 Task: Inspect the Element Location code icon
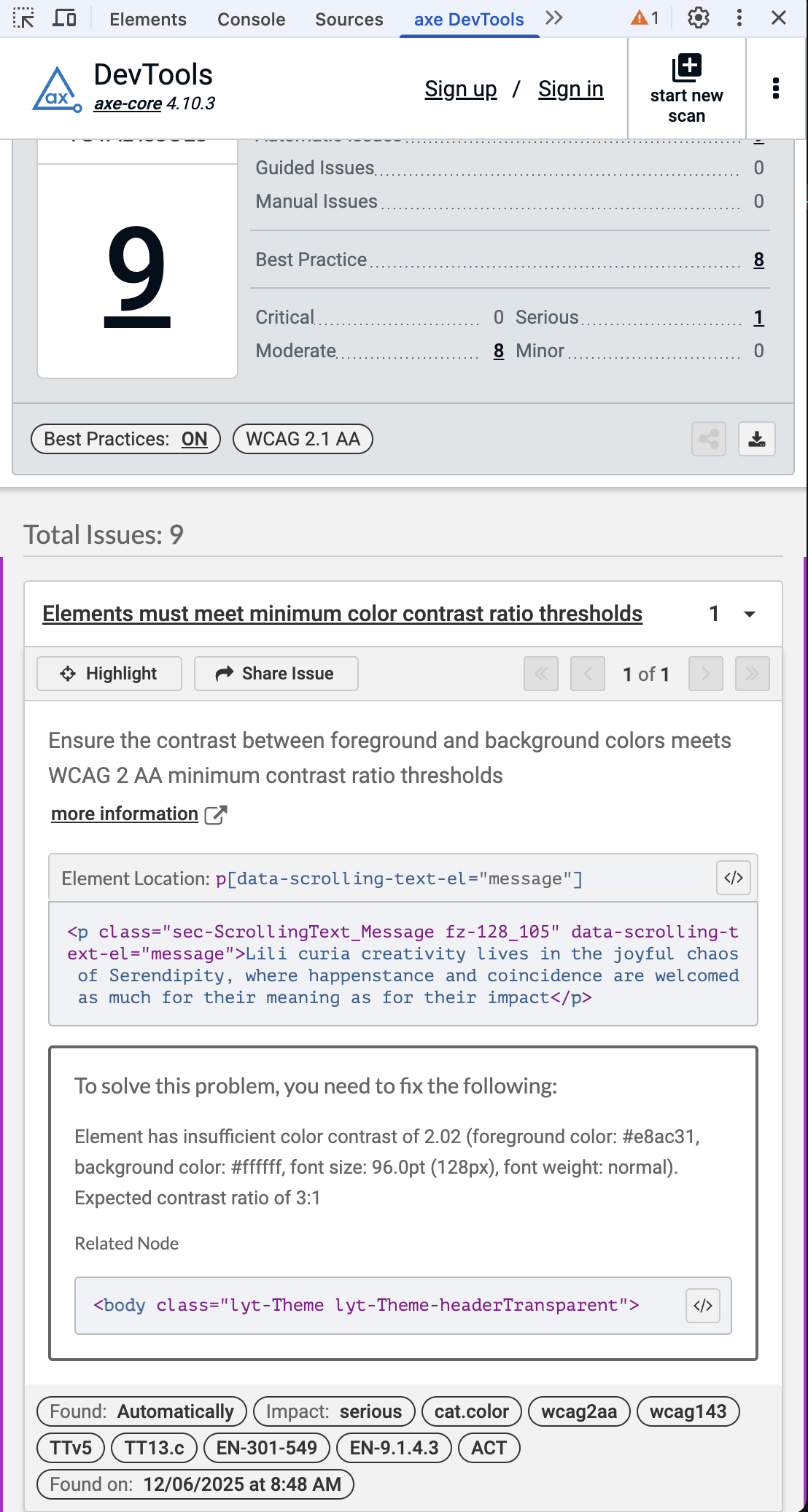(734, 878)
